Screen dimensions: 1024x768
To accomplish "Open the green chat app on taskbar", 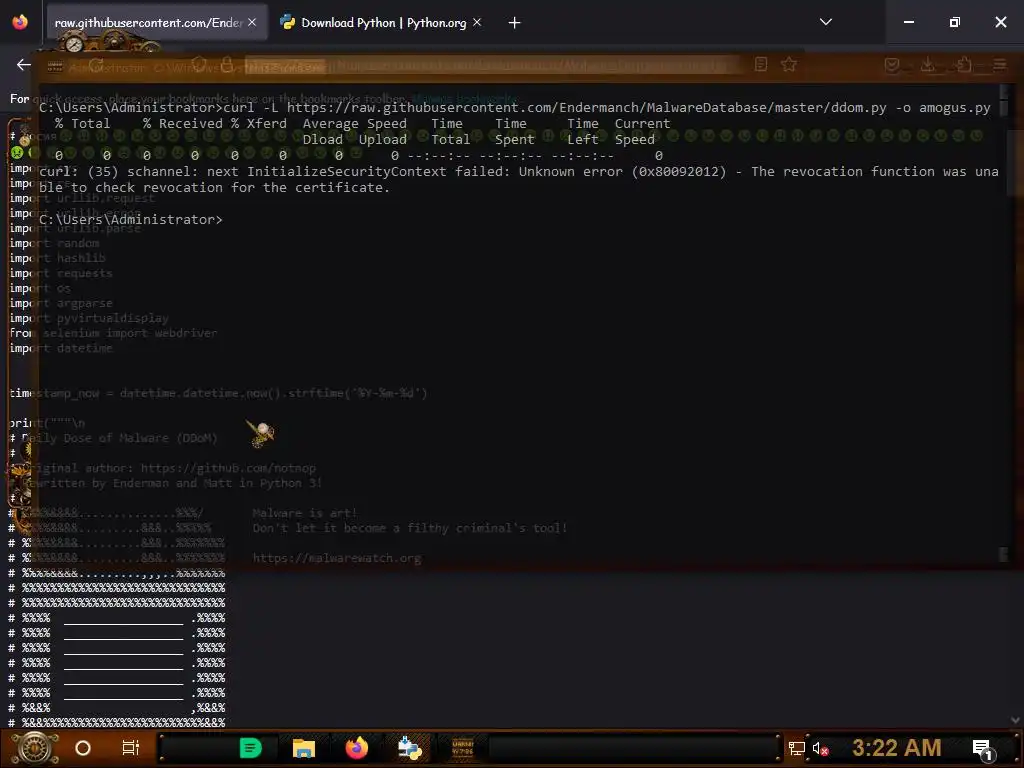I will (x=250, y=748).
